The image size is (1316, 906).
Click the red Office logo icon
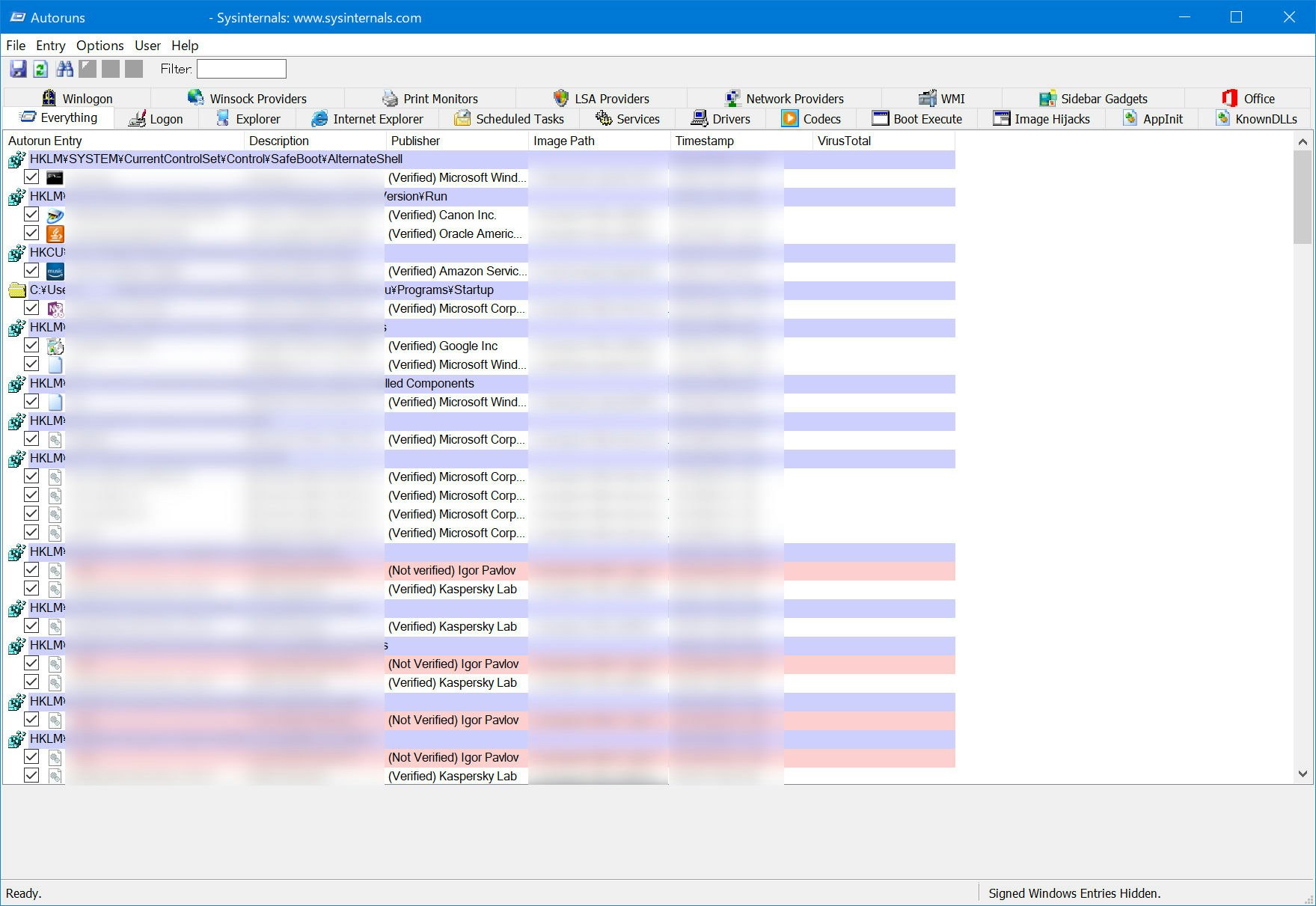click(x=1230, y=98)
